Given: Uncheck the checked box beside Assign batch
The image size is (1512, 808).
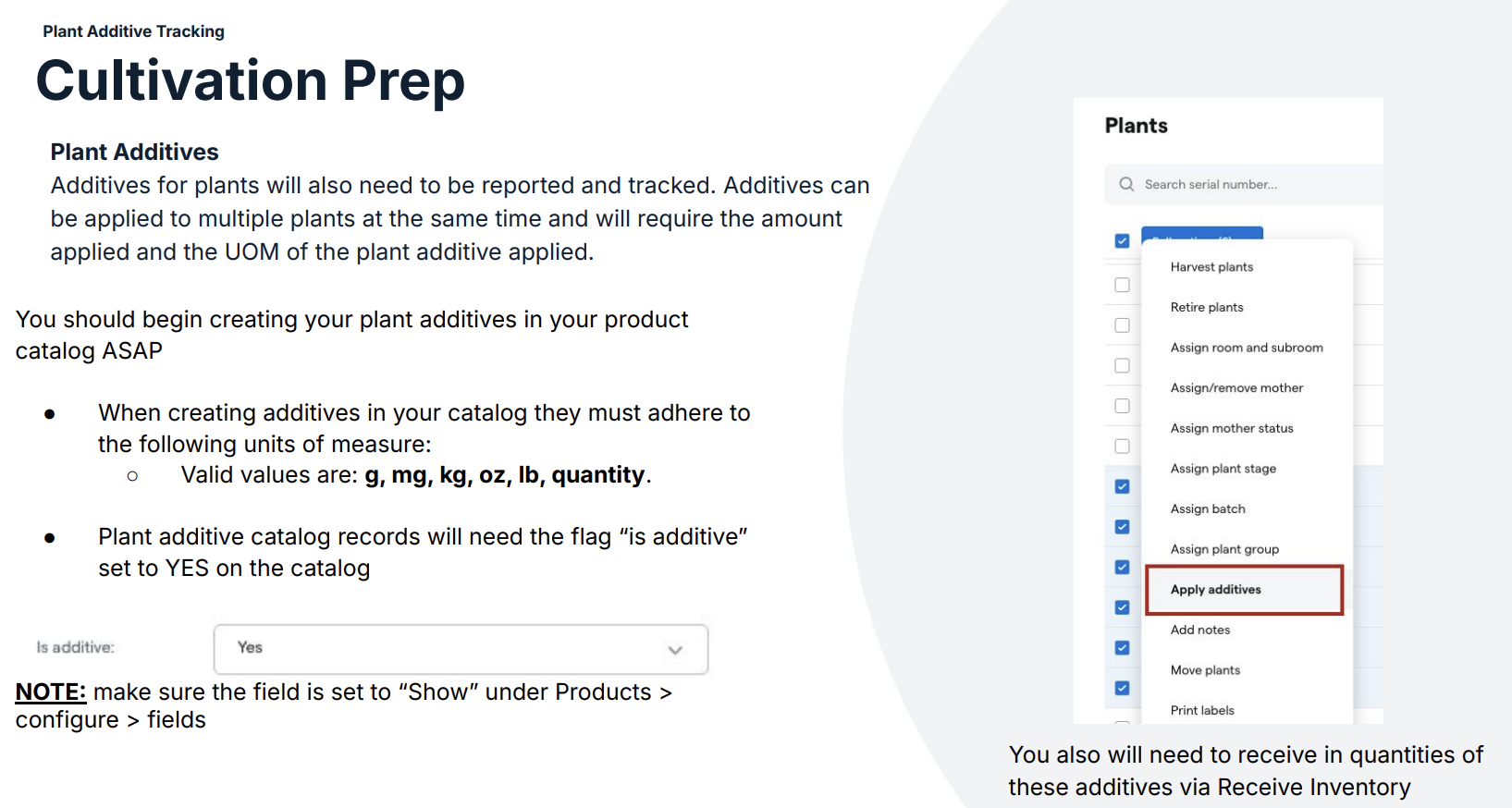Looking at the screenshot, I should (1122, 527).
